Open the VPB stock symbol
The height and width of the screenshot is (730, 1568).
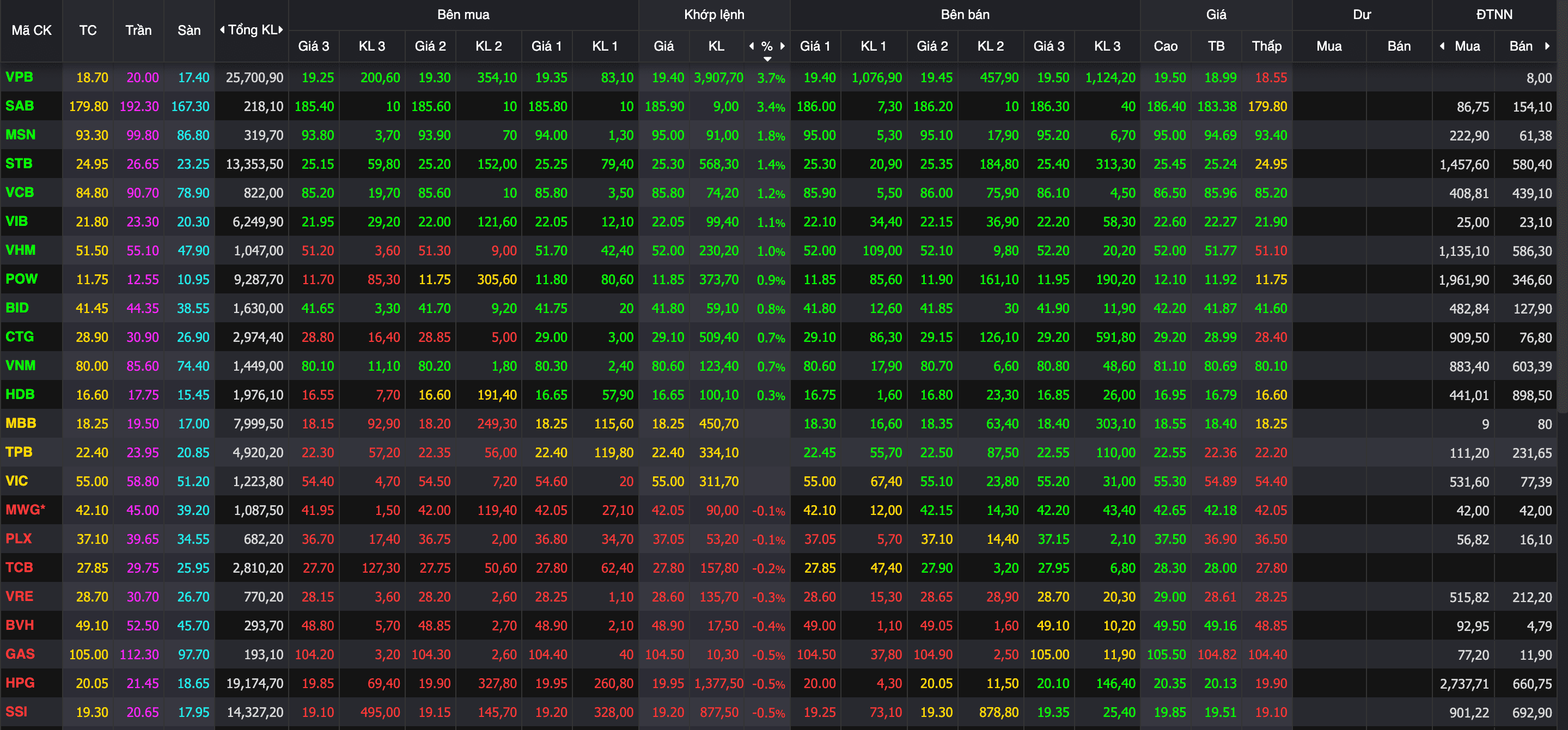coord(20,77)
